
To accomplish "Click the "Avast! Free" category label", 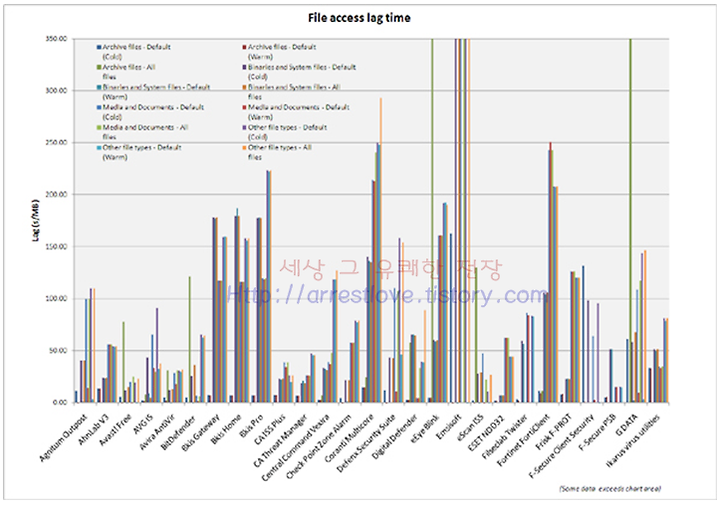I will click(x=115, y=429).
